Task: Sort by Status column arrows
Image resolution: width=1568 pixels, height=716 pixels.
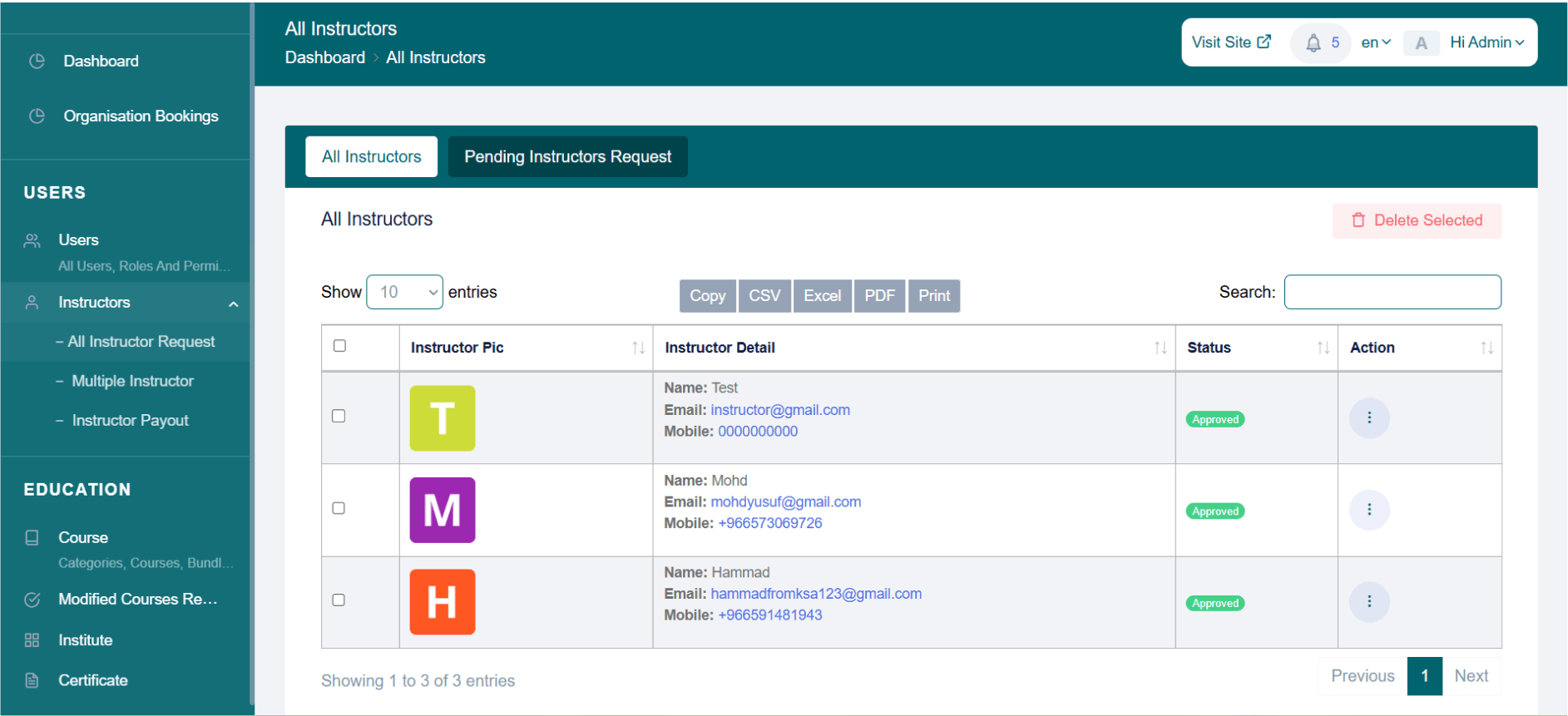Action: [x=1323, y=348]
